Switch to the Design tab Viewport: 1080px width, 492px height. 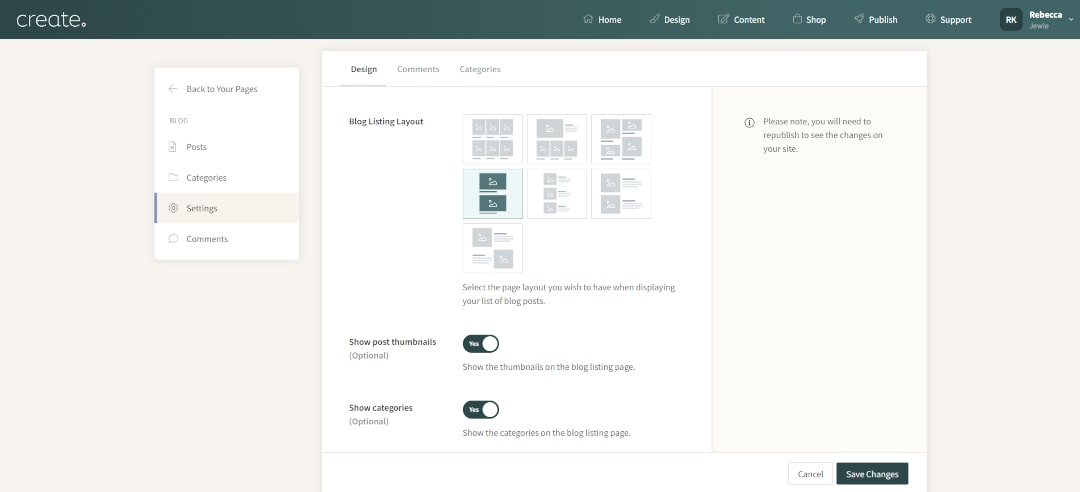pos(364,69)
